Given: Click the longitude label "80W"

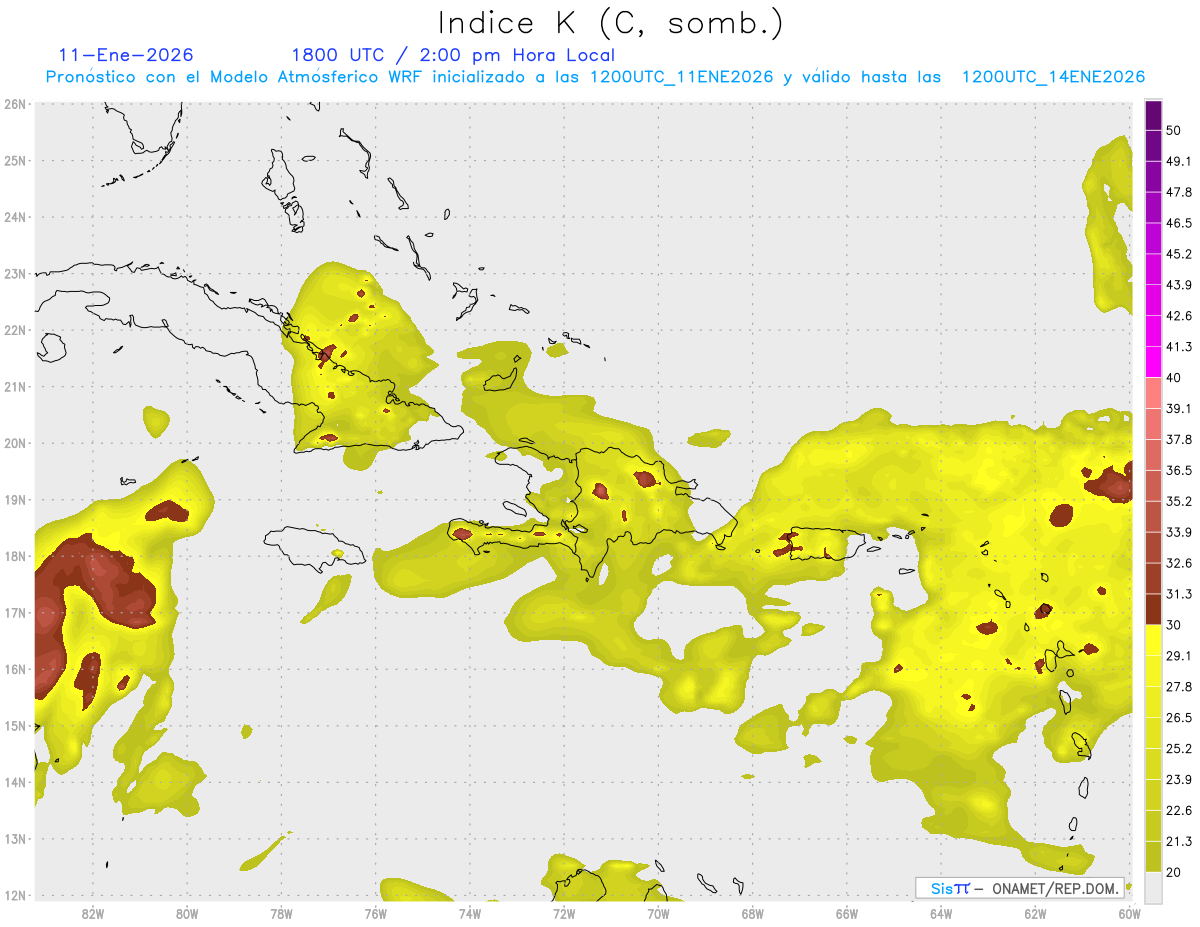Looking at the screenshot, I should 187,914.
